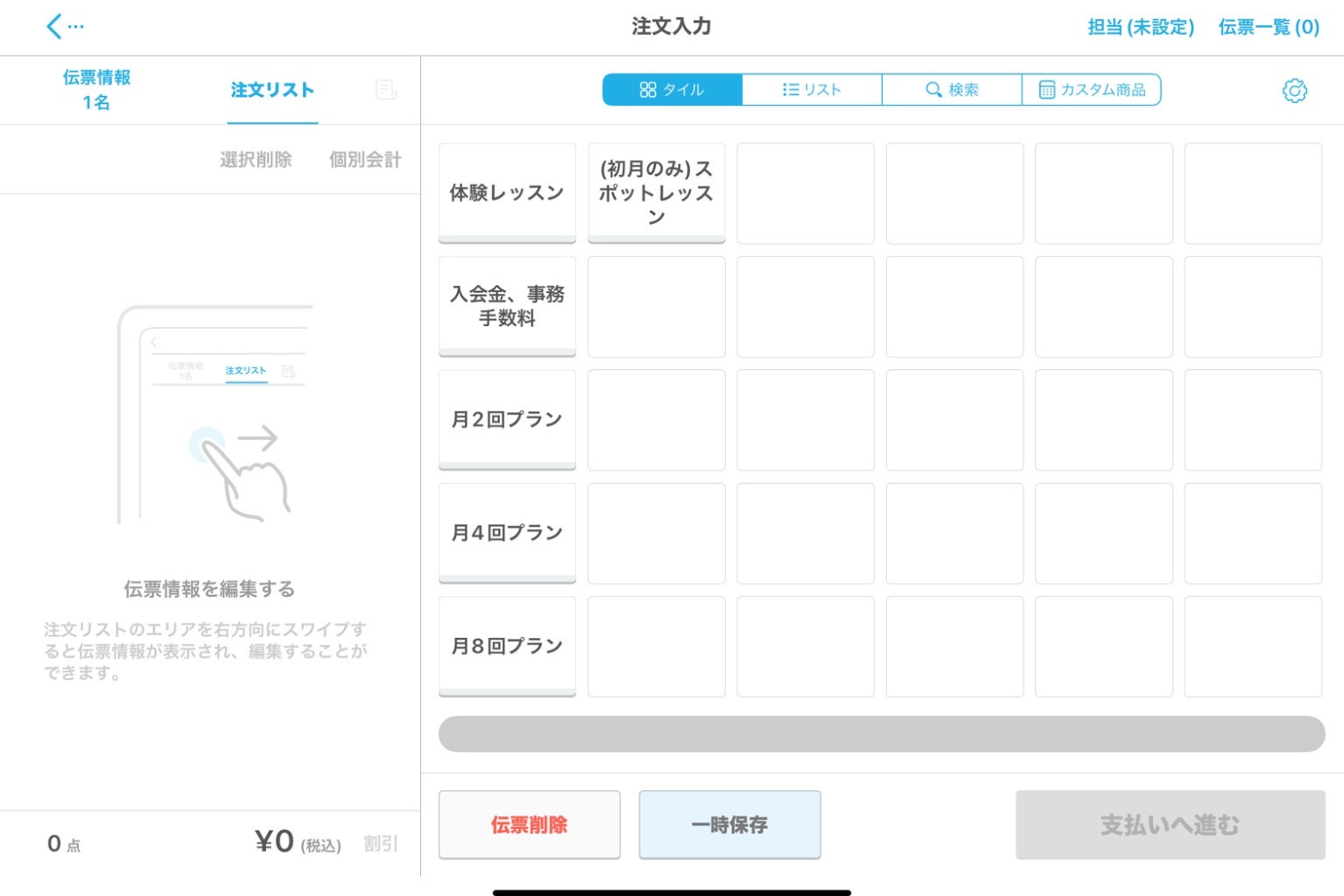Open 個別会計 split billing
1344x896 pixels.
363,159
